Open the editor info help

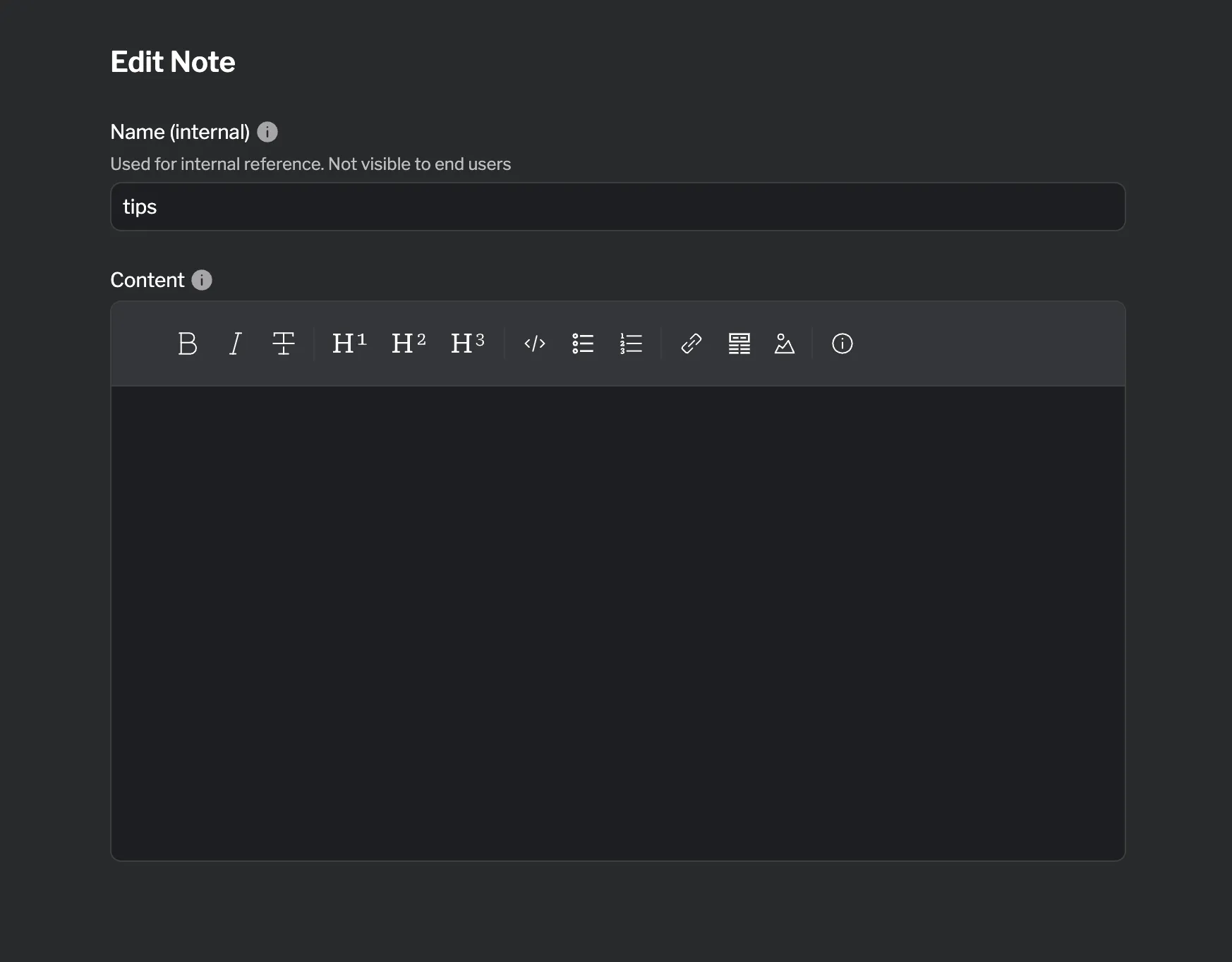click(842, 344)
